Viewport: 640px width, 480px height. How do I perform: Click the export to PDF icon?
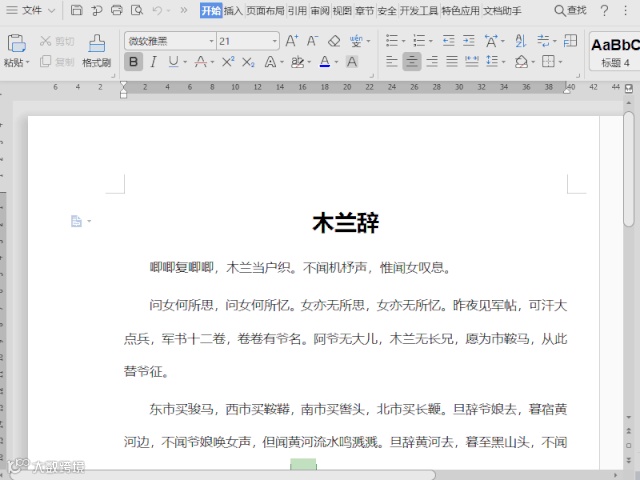click(x=97, y=11)
